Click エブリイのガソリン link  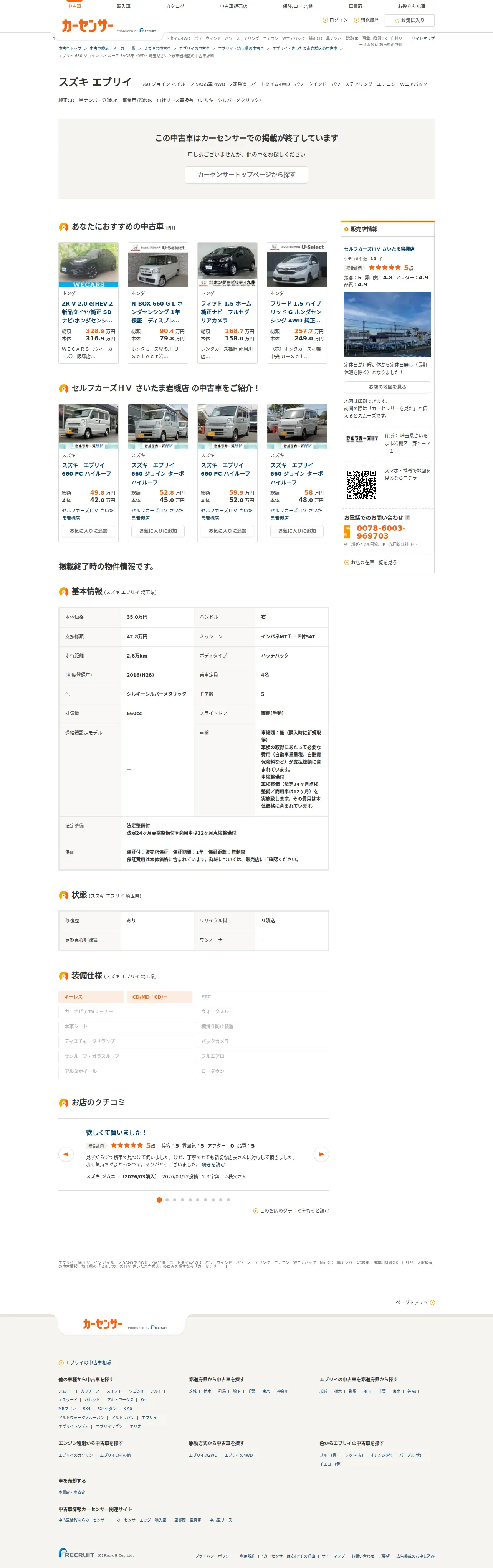click(76, 1455)
